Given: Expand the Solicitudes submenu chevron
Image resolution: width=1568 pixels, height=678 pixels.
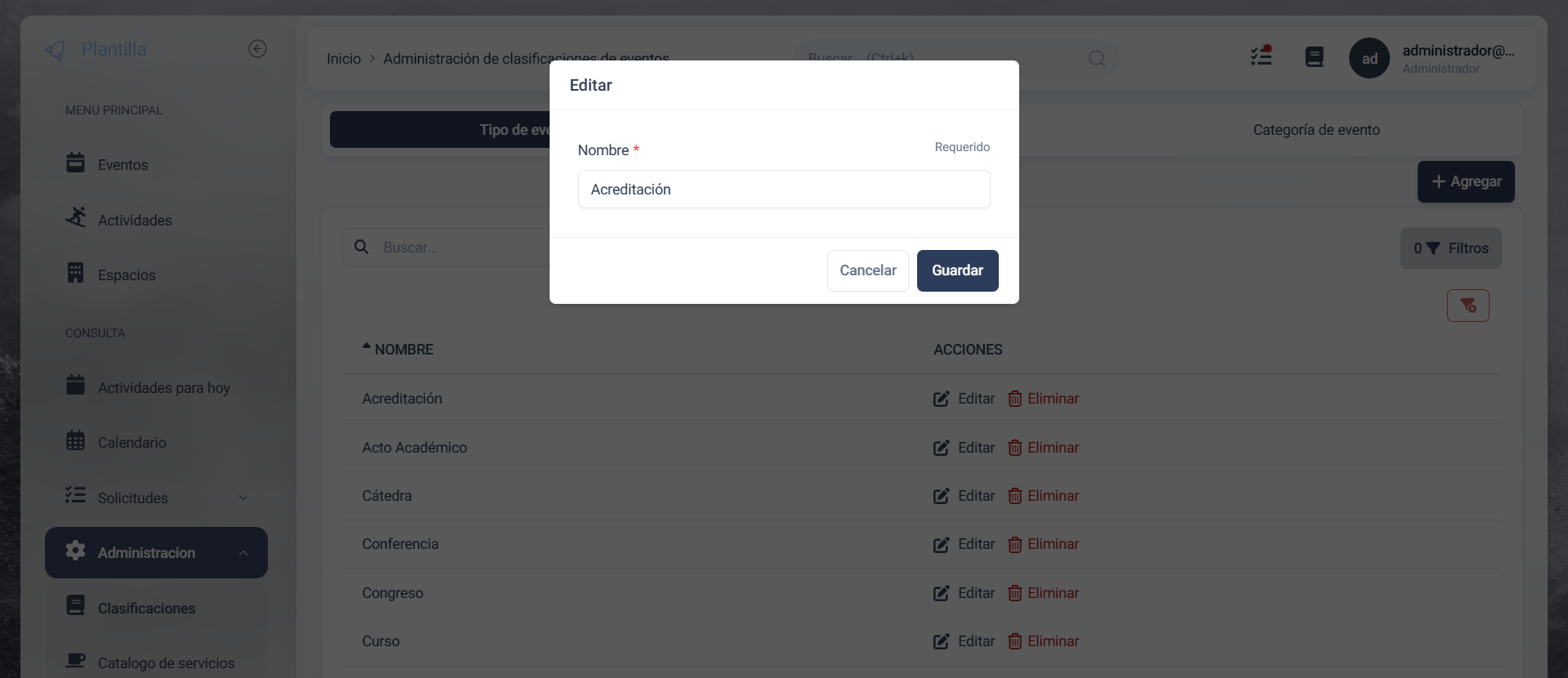Looking at the screenshot, I should click(243, 497).
